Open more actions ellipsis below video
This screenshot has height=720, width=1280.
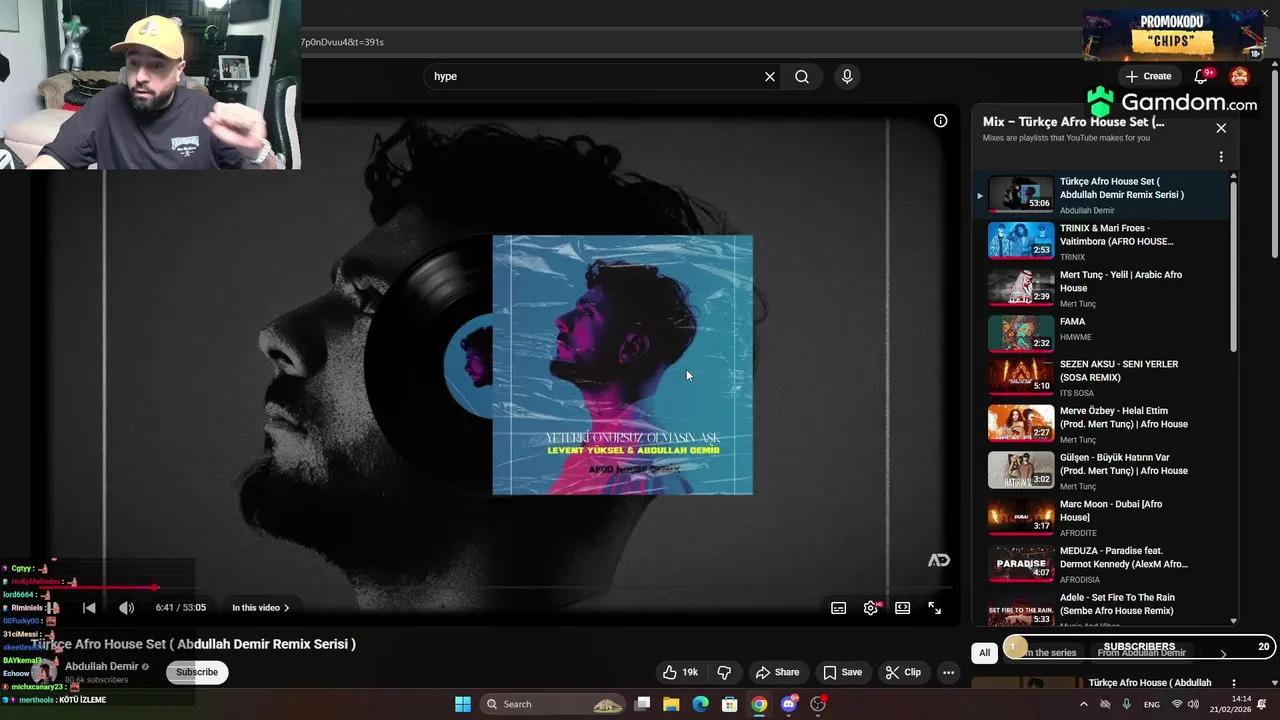point(948,672)
